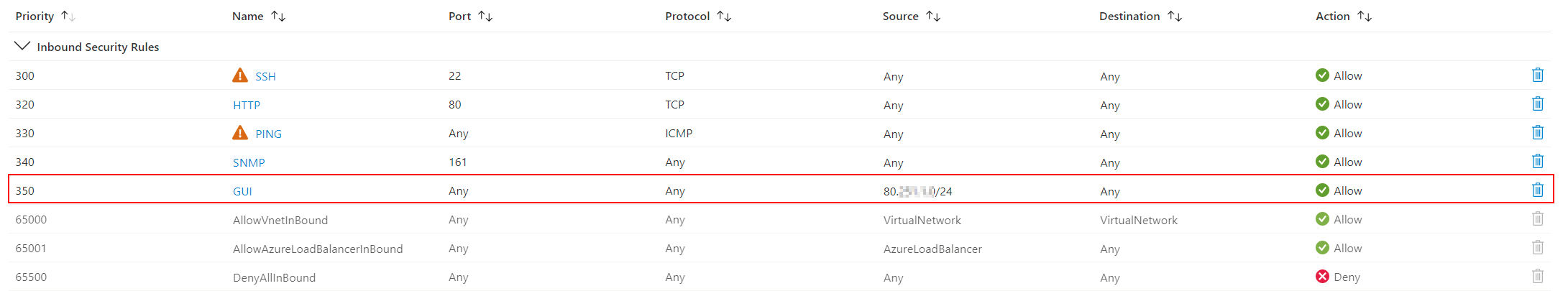Delete the GUI rule with trash icon

1537,190
